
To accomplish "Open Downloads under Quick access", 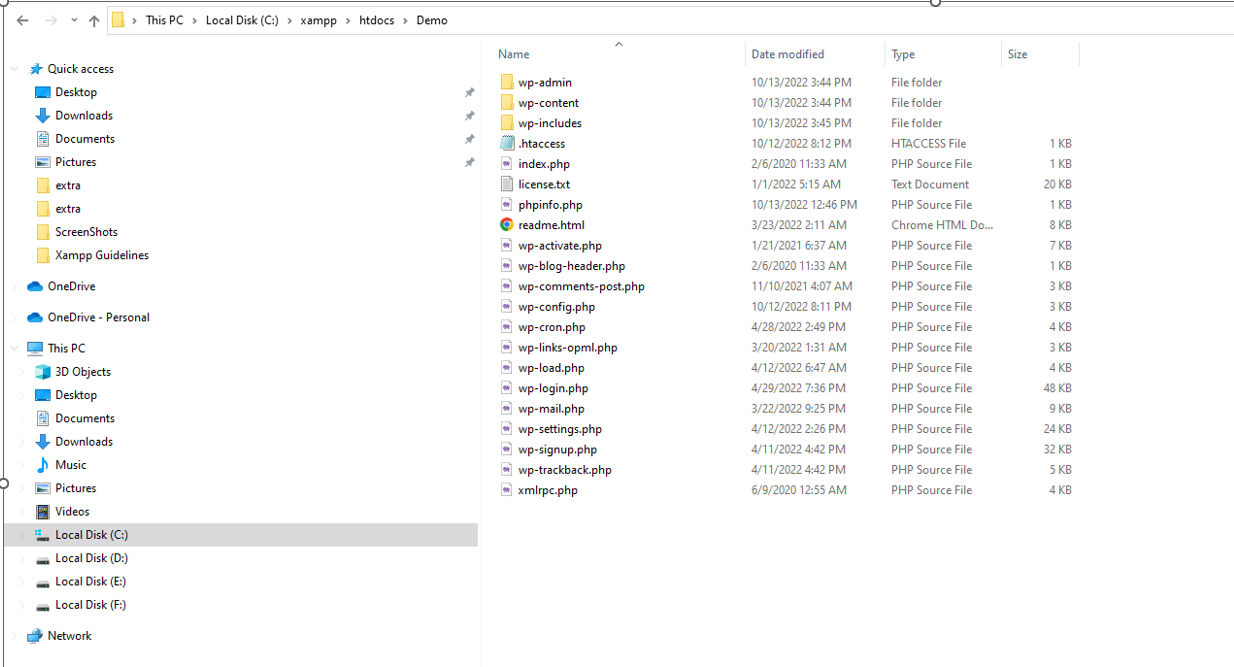I will click(84, 115).
